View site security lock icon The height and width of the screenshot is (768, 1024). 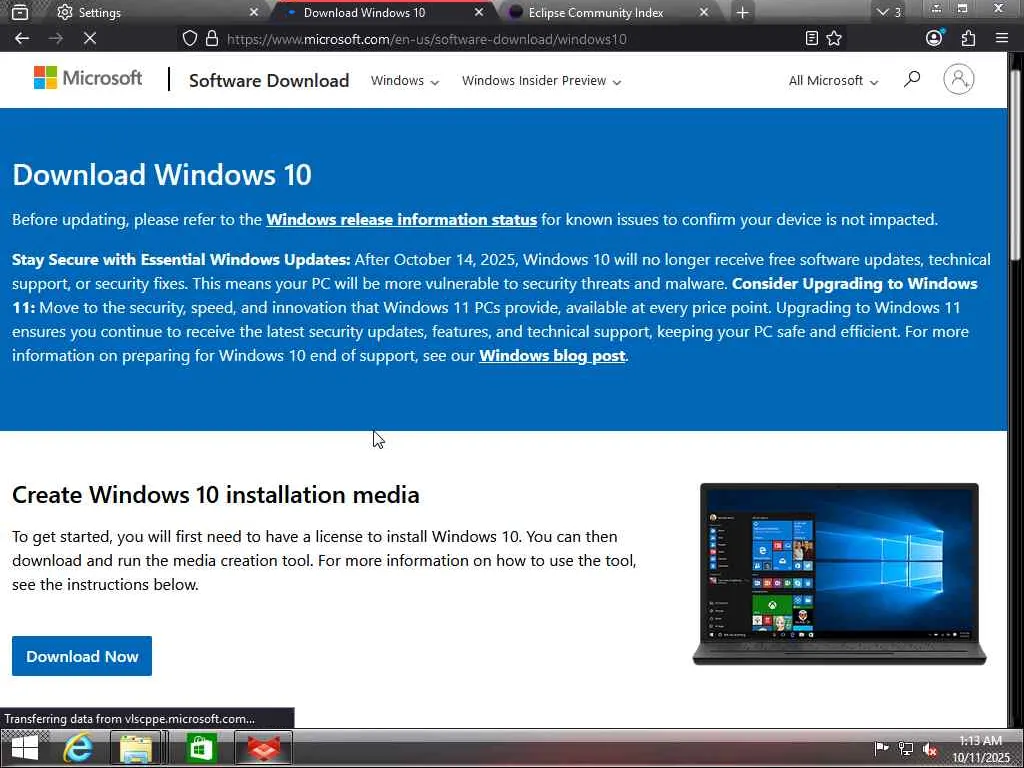click(x=212, y=39)
